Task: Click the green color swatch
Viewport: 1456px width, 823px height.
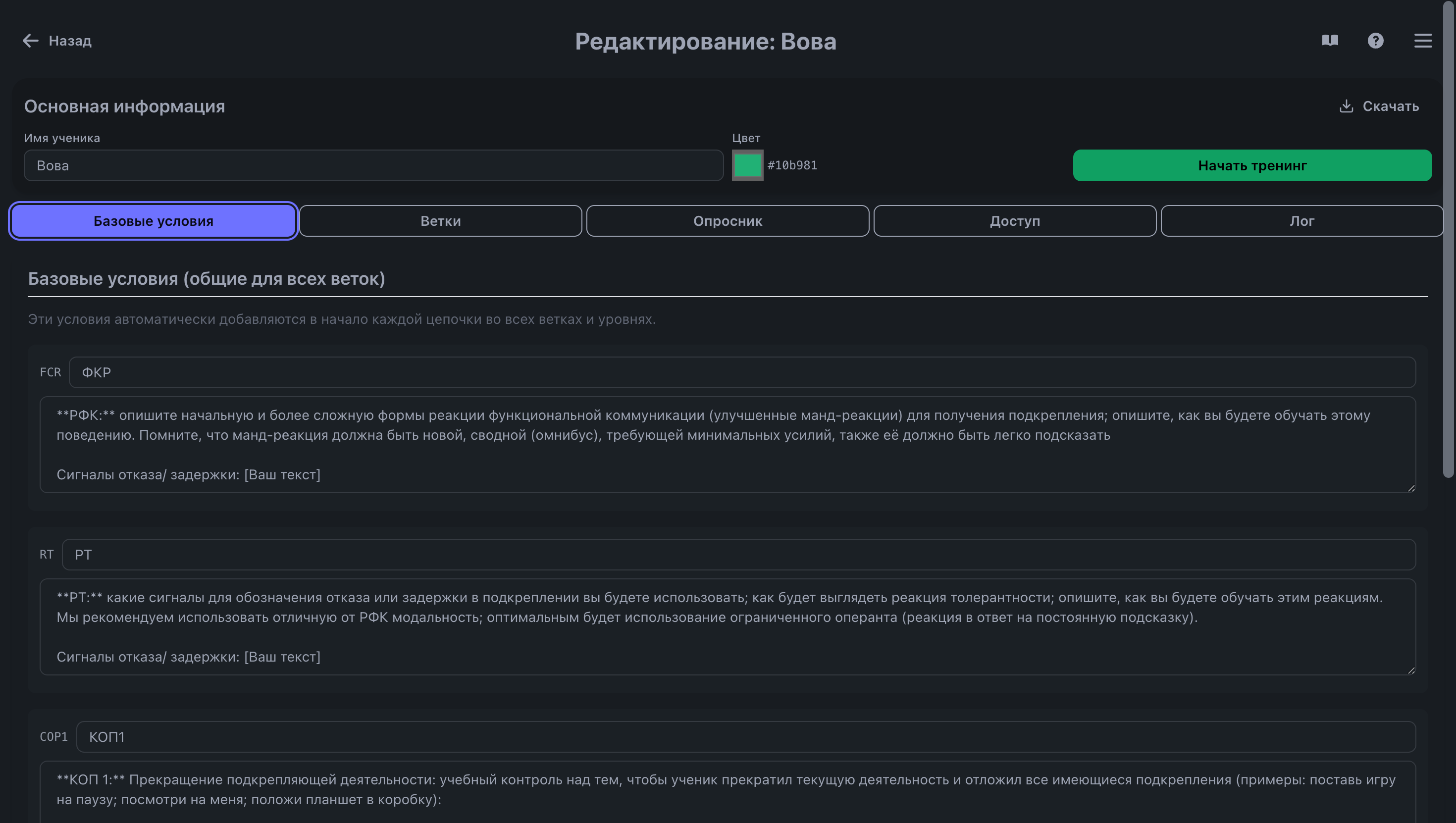Action: pyautogui.click(x=747, y=165)
